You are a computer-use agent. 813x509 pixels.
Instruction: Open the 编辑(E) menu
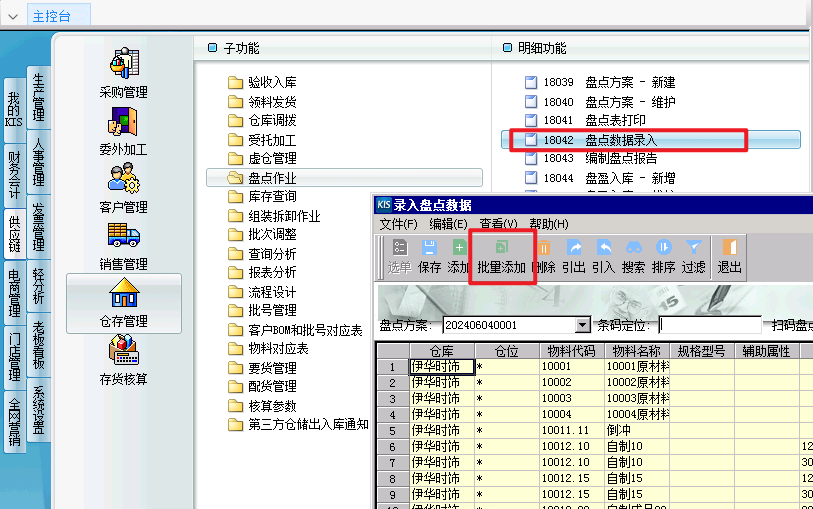pyautogui.click(x=448, y=224)
